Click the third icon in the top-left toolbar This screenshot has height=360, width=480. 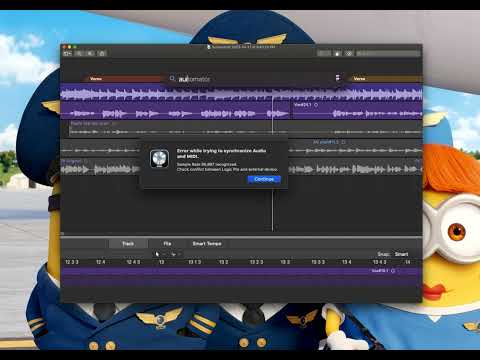point(90,53)
